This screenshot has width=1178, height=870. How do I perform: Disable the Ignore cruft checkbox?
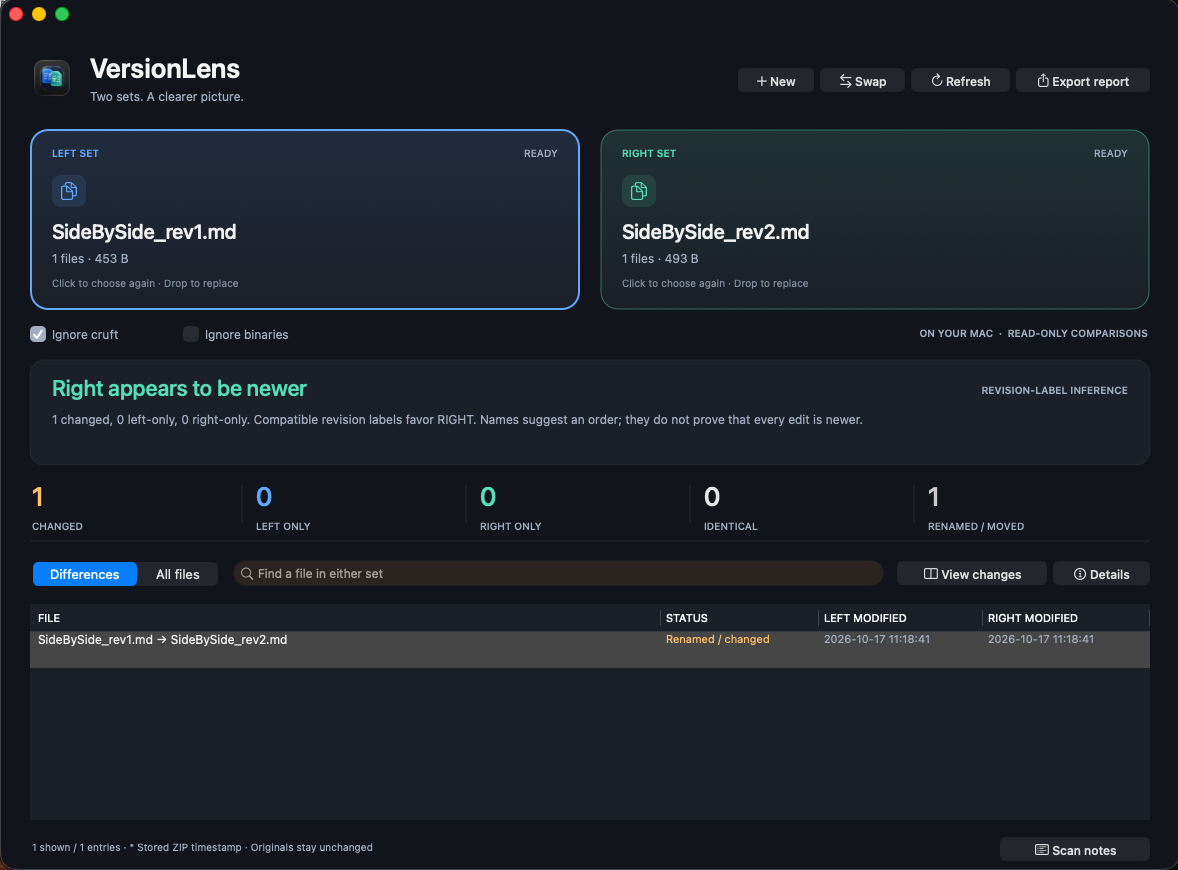[x=38, y=334]
